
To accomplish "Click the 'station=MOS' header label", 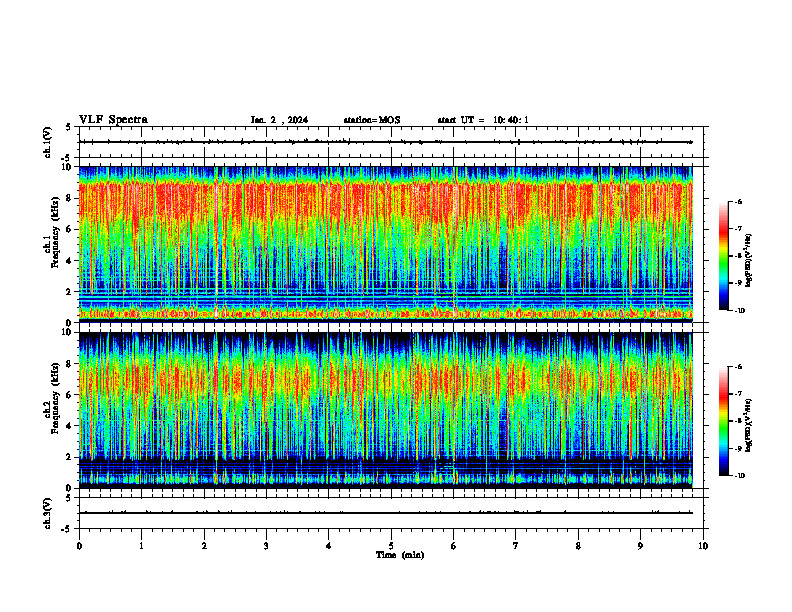I will [372, 120].
